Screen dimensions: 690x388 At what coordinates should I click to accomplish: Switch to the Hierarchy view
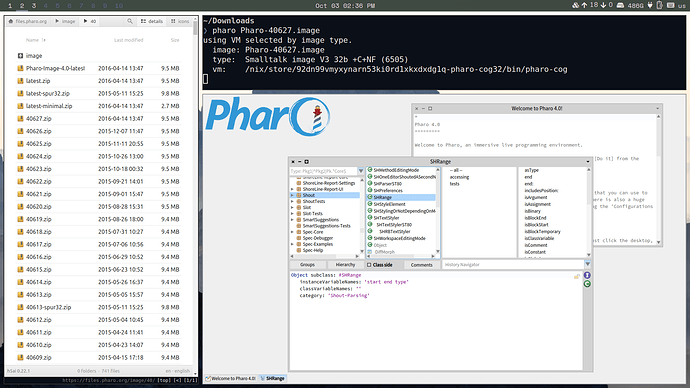[x=345, y=265]
